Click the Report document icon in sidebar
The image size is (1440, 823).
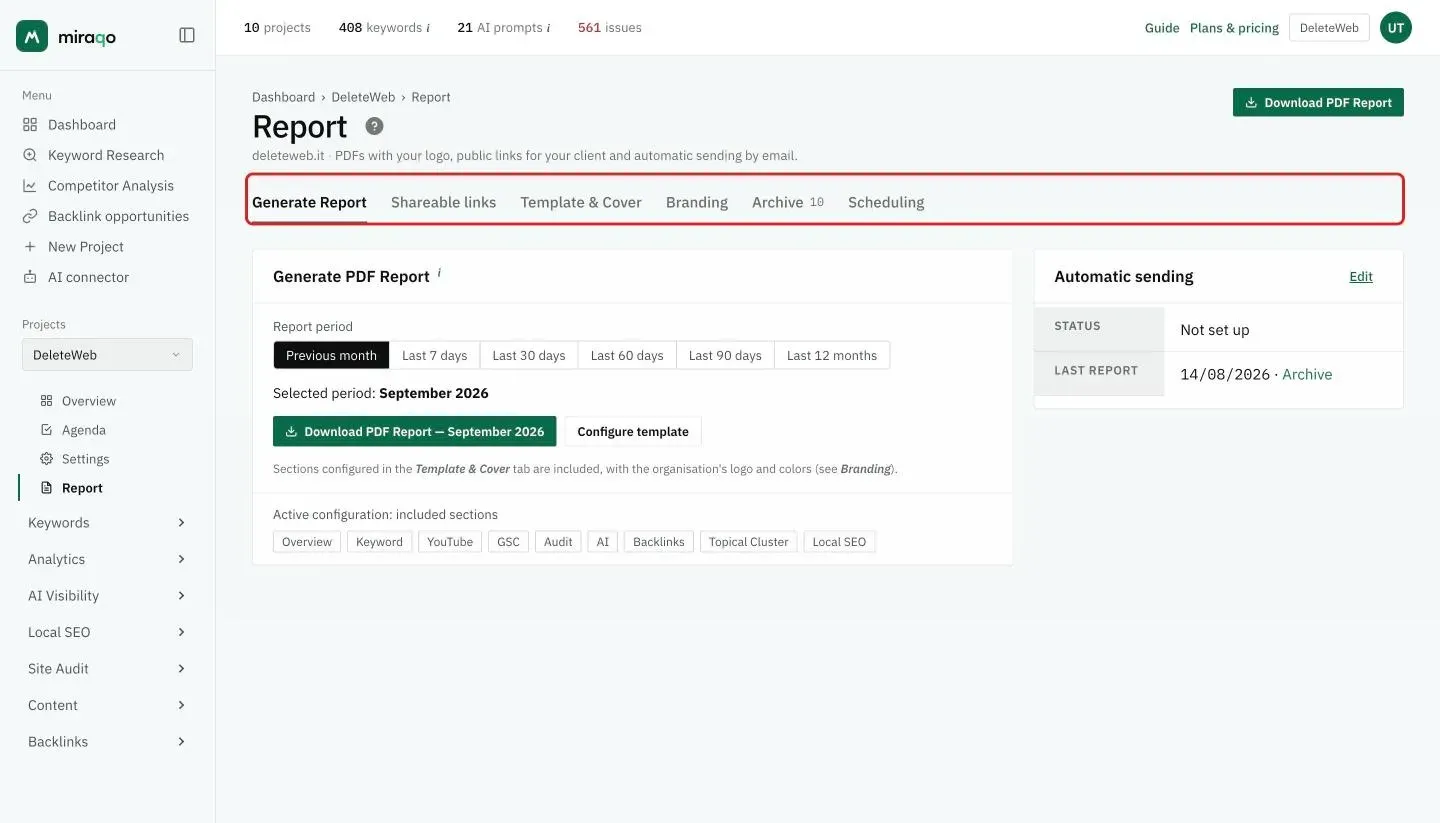(46, 488)
